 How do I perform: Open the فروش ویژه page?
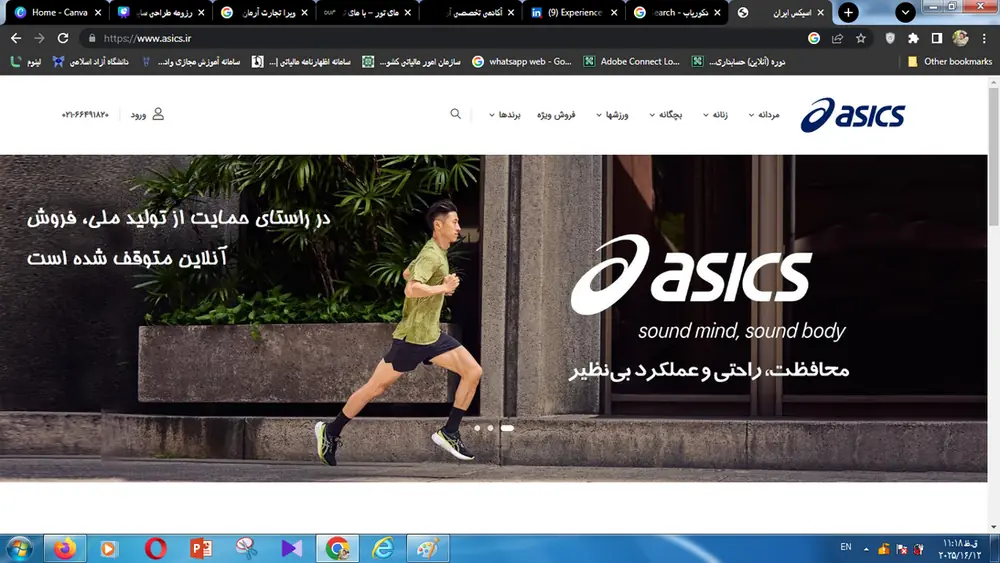pyautogui.click(x=556, y=114)
